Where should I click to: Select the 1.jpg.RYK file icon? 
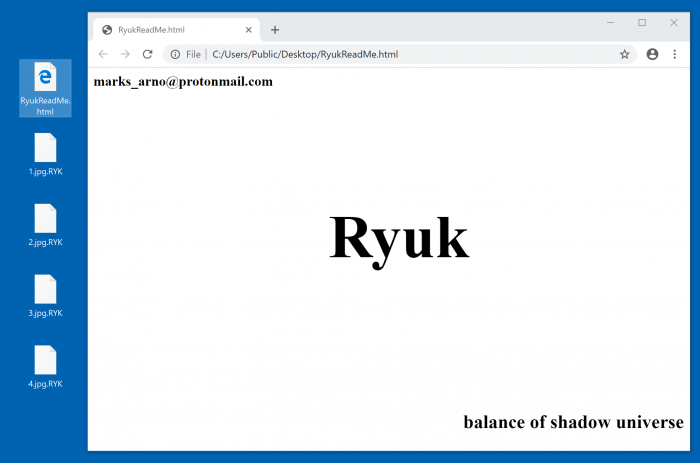(45, 154)
